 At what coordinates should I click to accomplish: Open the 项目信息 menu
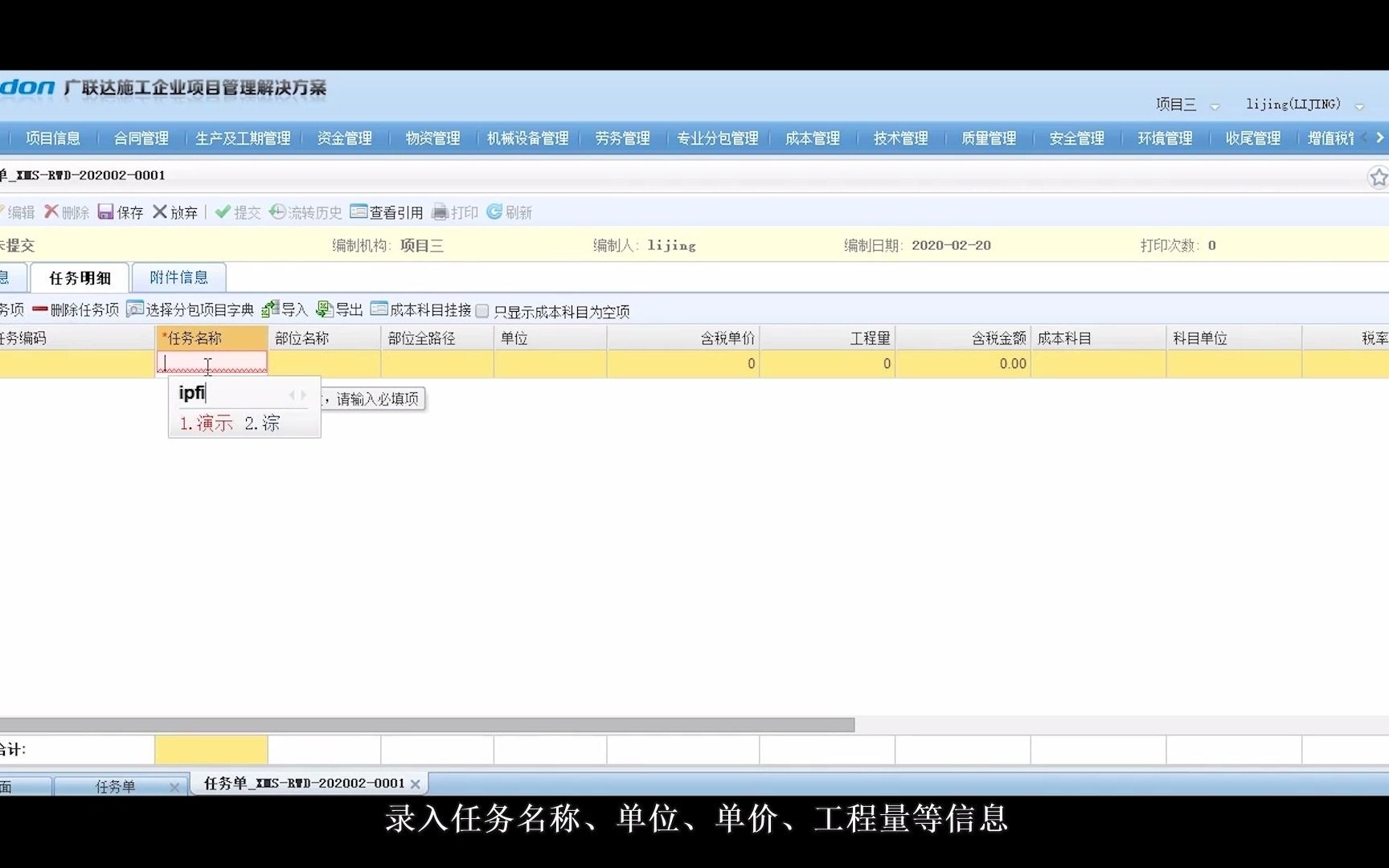click(x=53, y=138)
